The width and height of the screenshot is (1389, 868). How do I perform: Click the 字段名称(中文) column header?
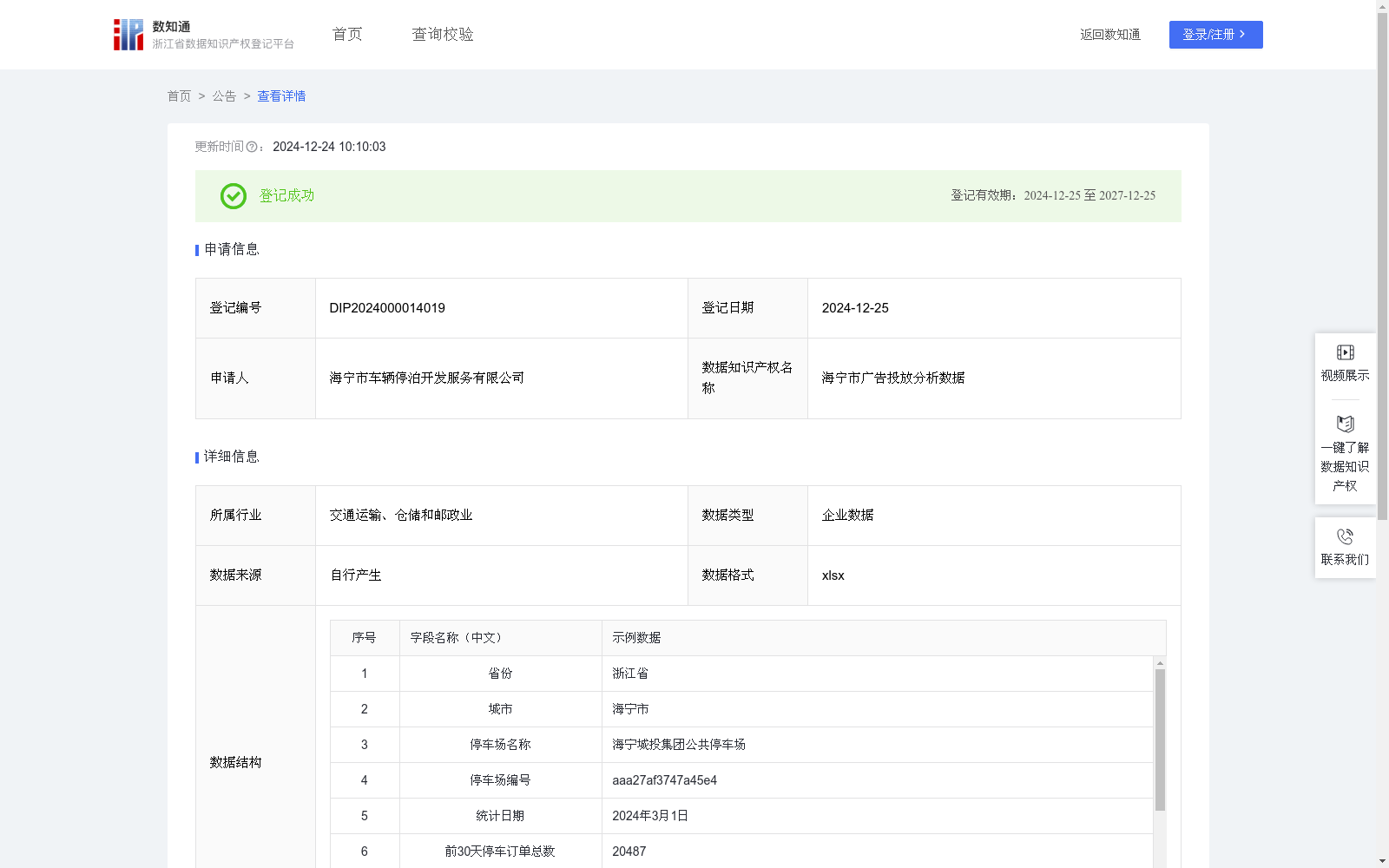click(501, 638)
